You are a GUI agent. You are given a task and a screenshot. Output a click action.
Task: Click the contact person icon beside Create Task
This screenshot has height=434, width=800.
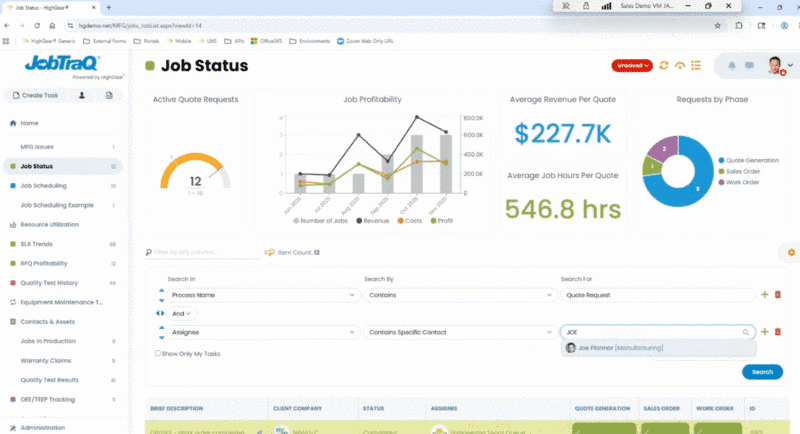coord(82,95)
